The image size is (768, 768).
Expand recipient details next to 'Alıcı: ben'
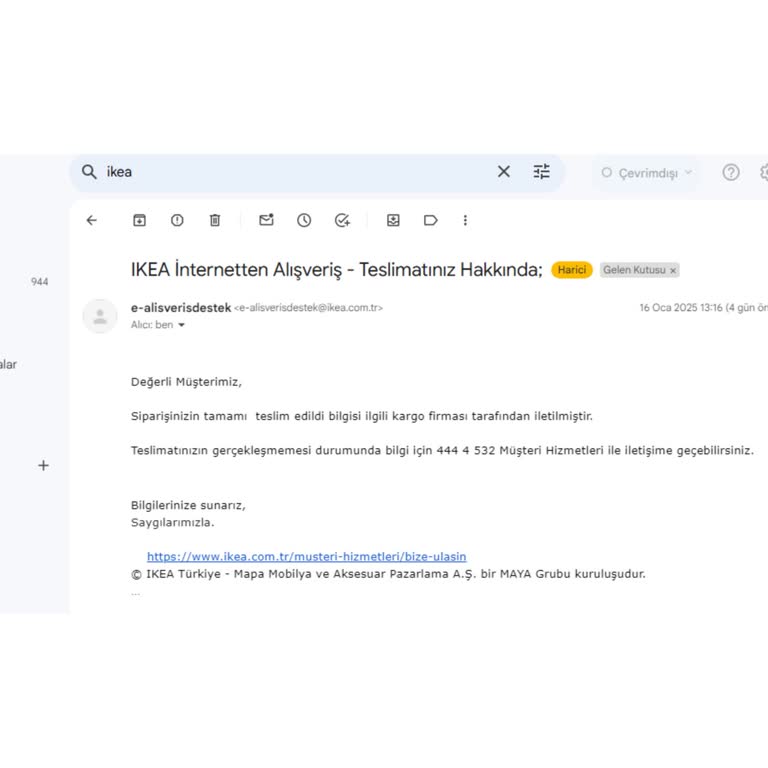181,325
